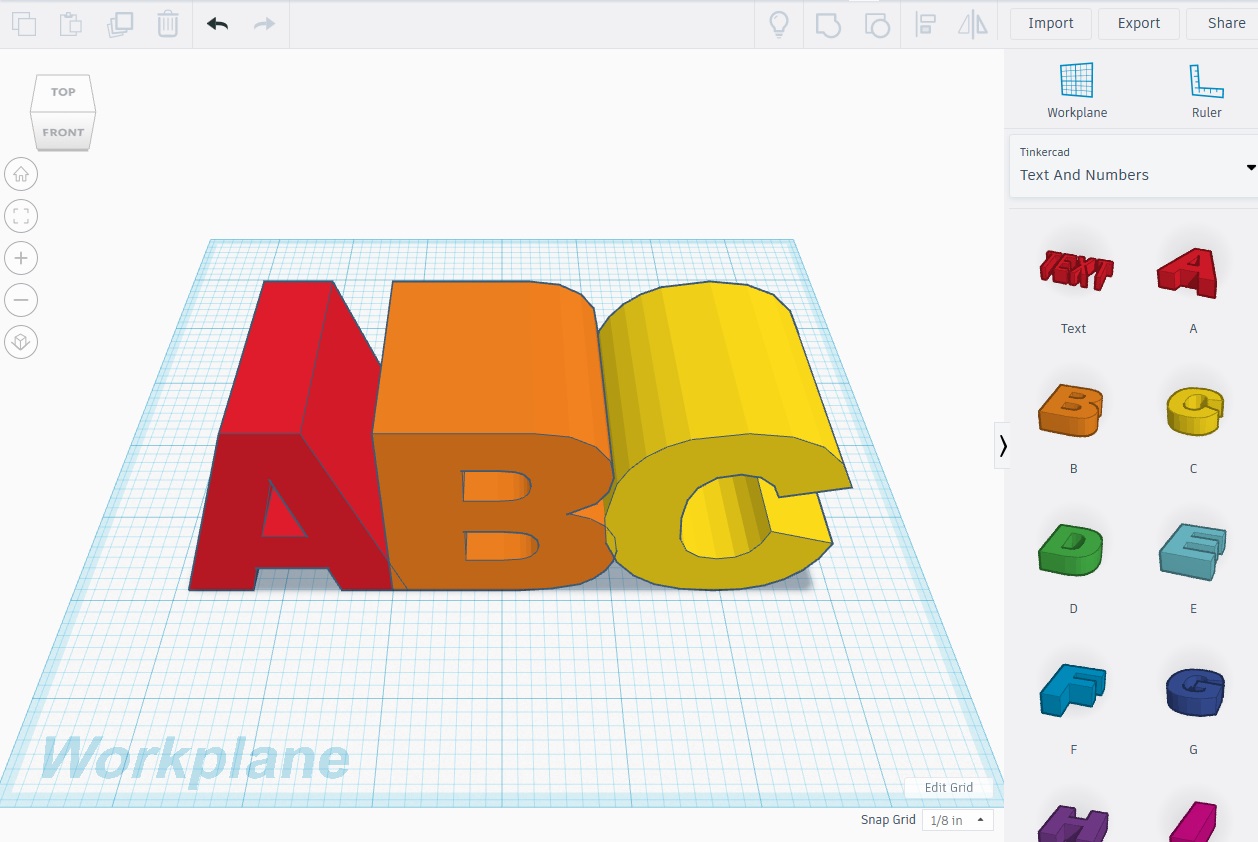Screen dimensions: 1258x842
Task: Zoom out with the minus icon
Action: [x=21, y=300]
